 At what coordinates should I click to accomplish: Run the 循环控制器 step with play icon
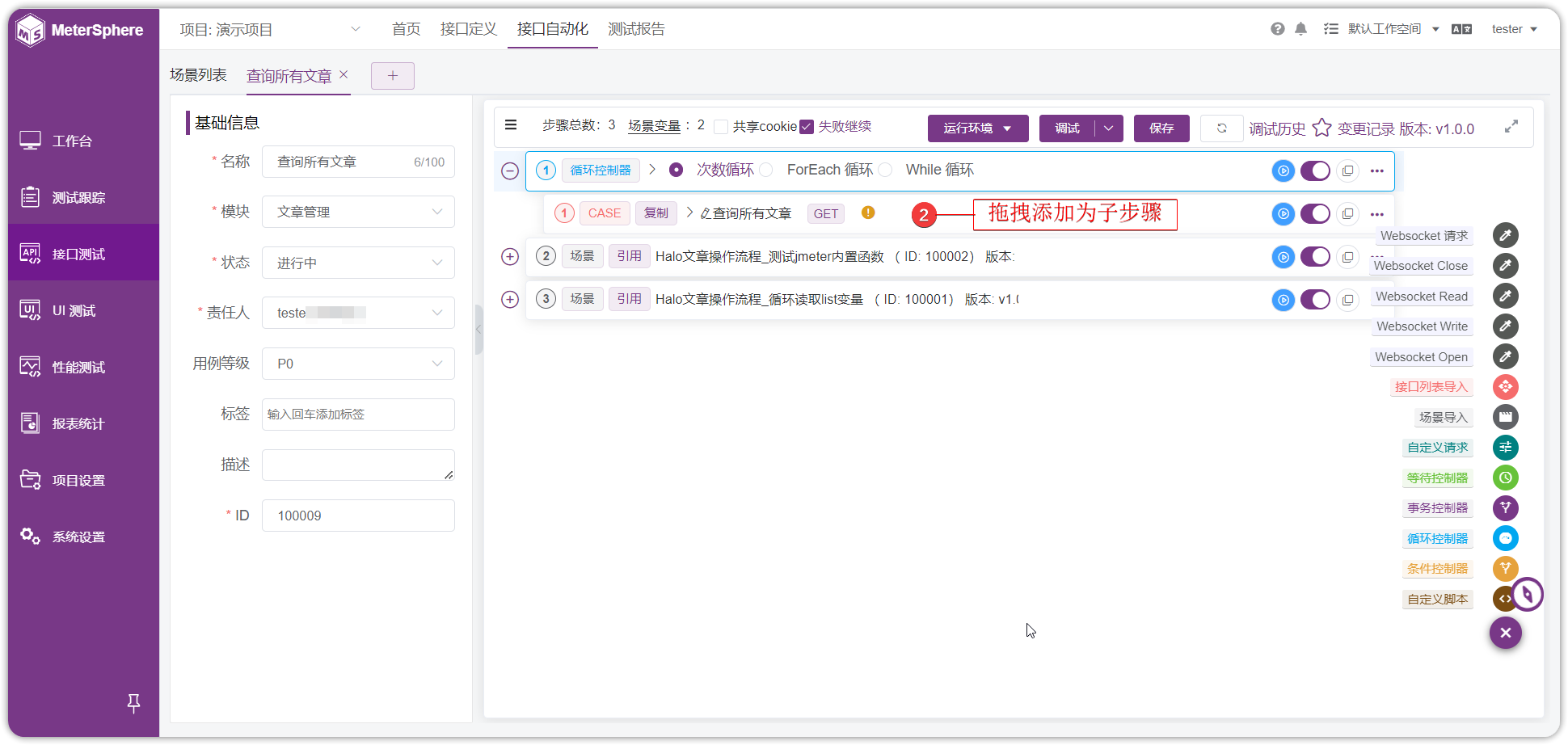[x=1283, y=170]
